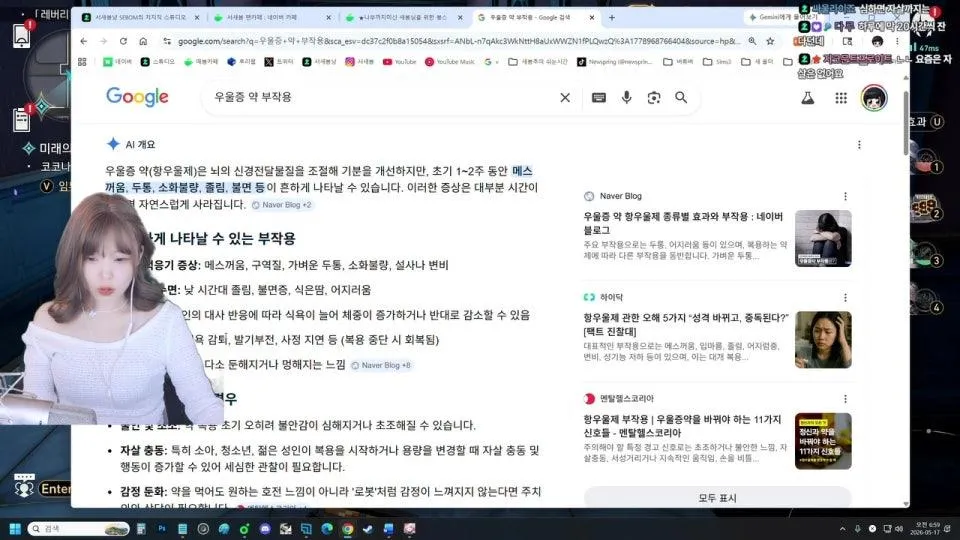Viewport: 960px width, 540px height.
Task: Open Search Labs flask icon
Action: (x=808, y=98)
